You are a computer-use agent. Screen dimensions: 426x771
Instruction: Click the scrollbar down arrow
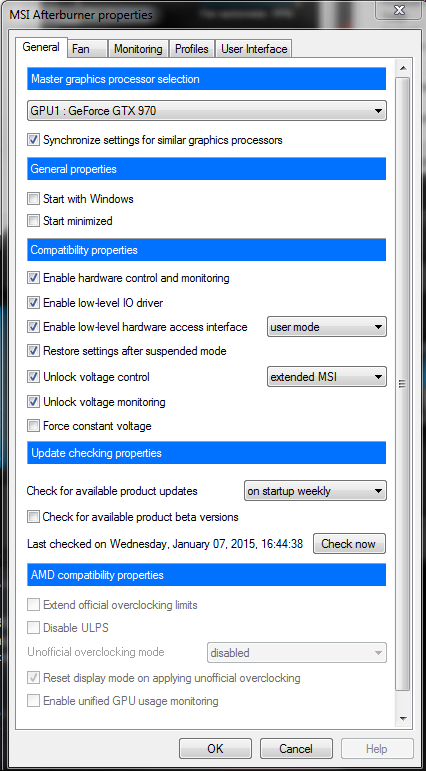point(403,718)
